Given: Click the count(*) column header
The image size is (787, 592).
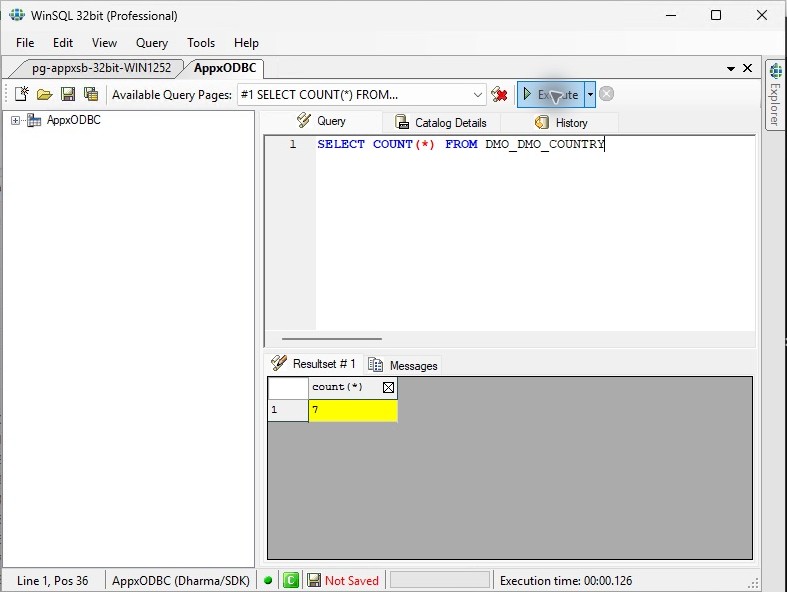Looking at the screenshot, I should pos(353,388).
